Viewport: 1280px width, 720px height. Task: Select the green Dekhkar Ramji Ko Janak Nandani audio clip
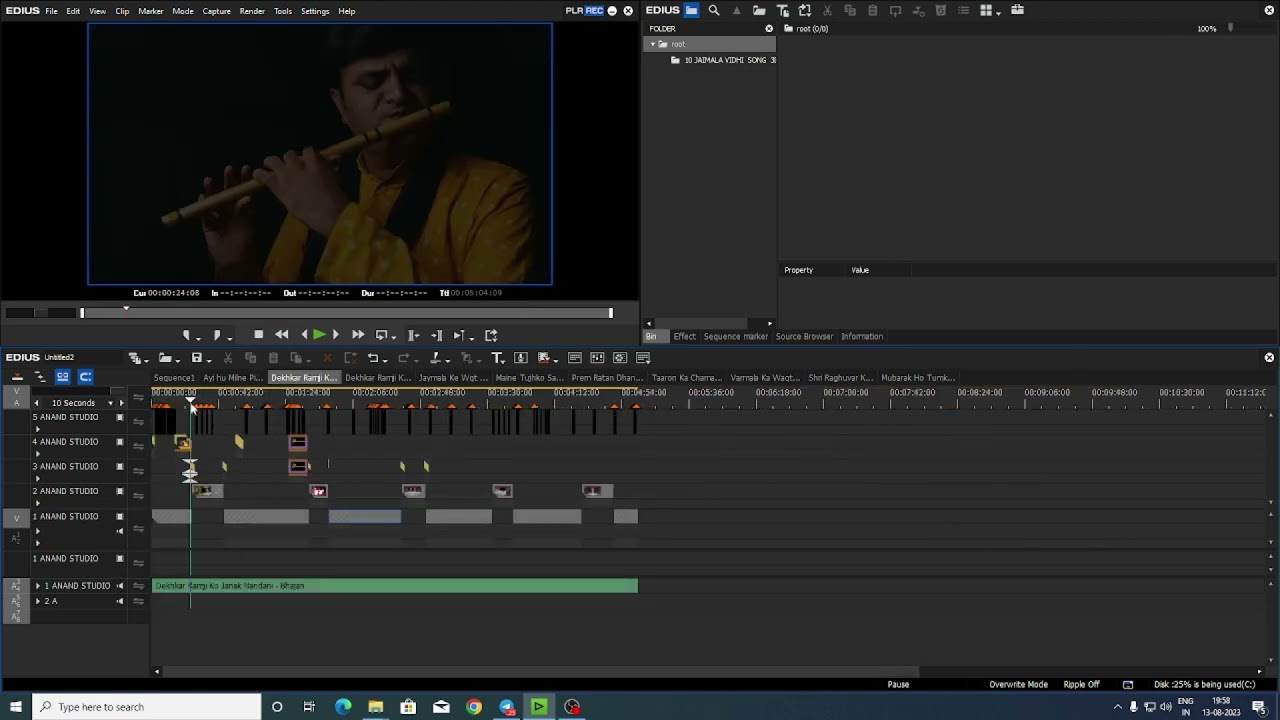click(395, 586)
